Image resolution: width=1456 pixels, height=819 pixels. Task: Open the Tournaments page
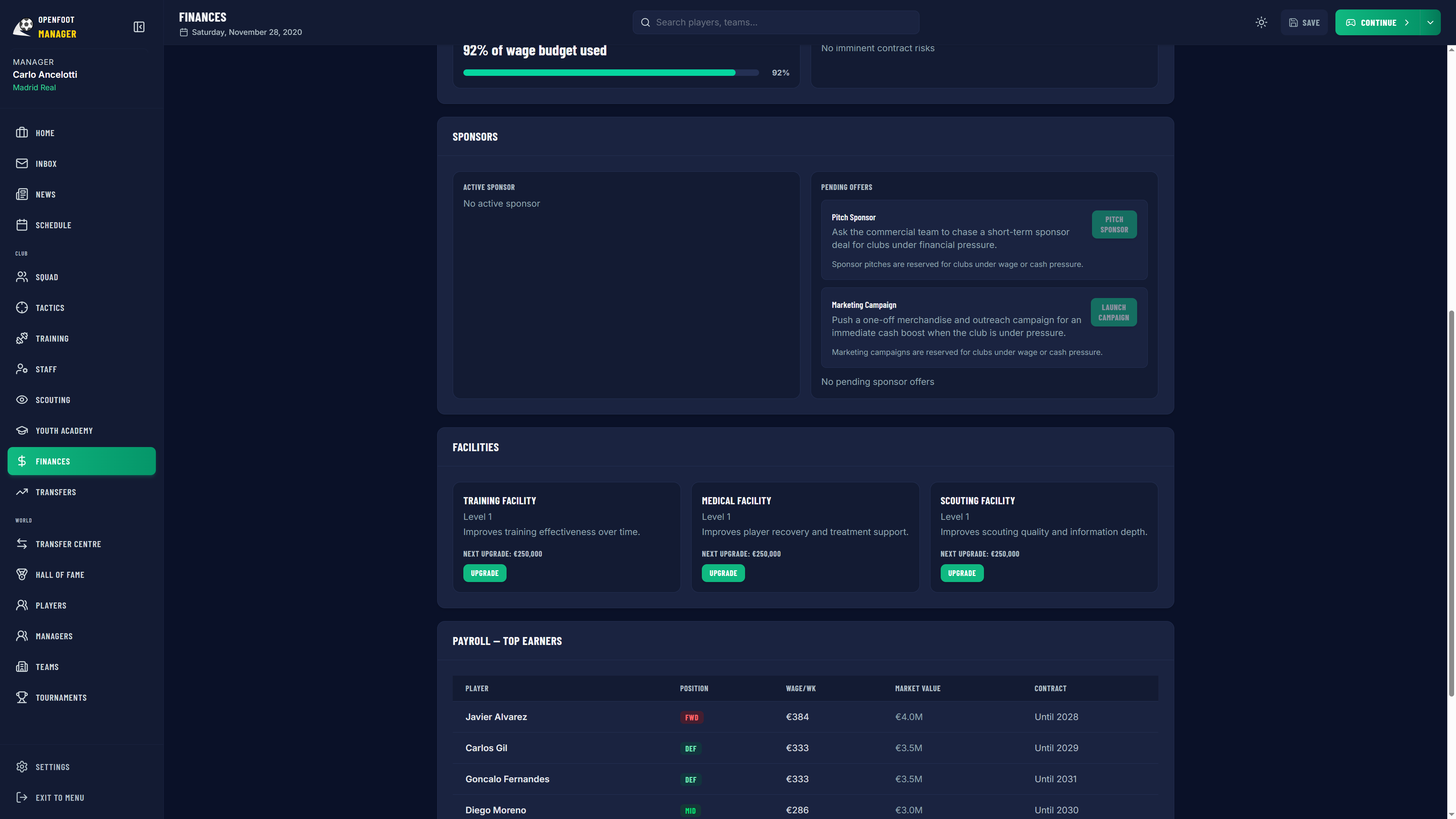click(82, 698)
